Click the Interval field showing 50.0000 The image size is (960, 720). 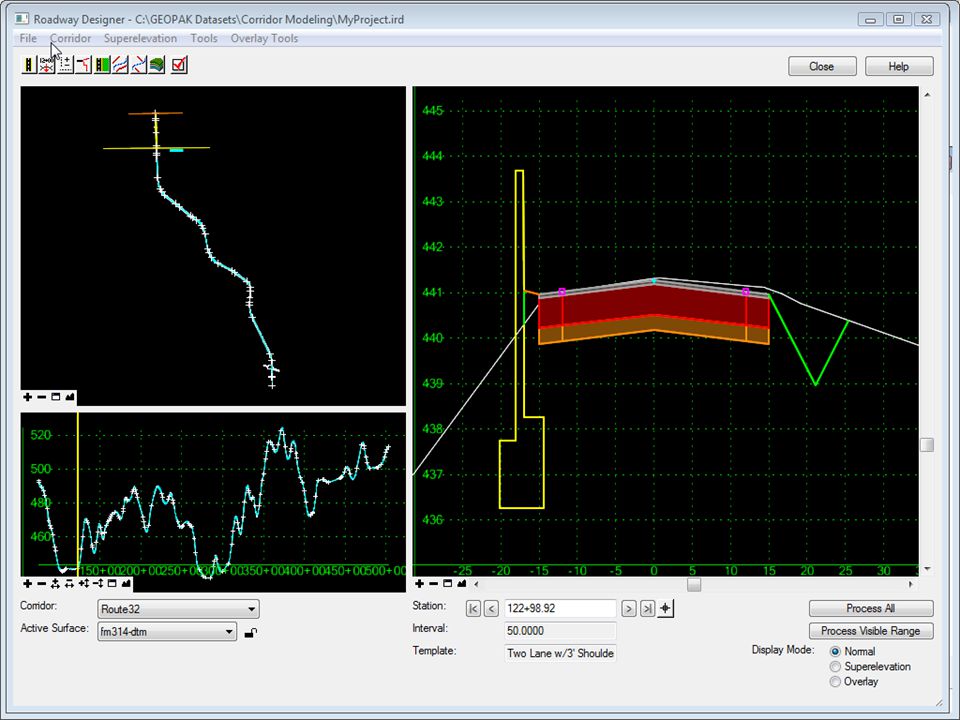(560, 631)
